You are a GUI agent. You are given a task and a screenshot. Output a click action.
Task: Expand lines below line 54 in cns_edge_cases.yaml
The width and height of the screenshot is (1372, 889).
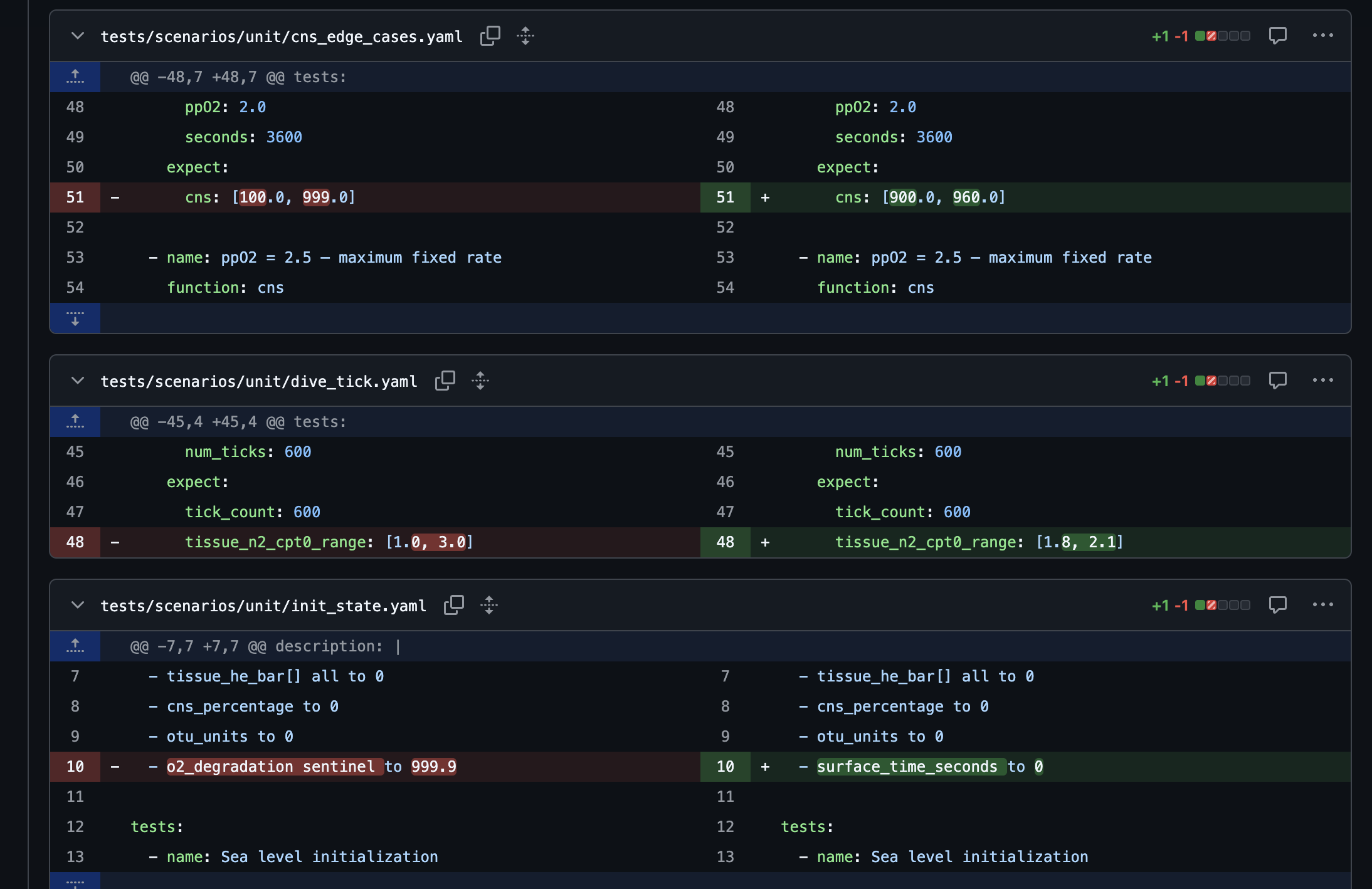click(75, 318)
